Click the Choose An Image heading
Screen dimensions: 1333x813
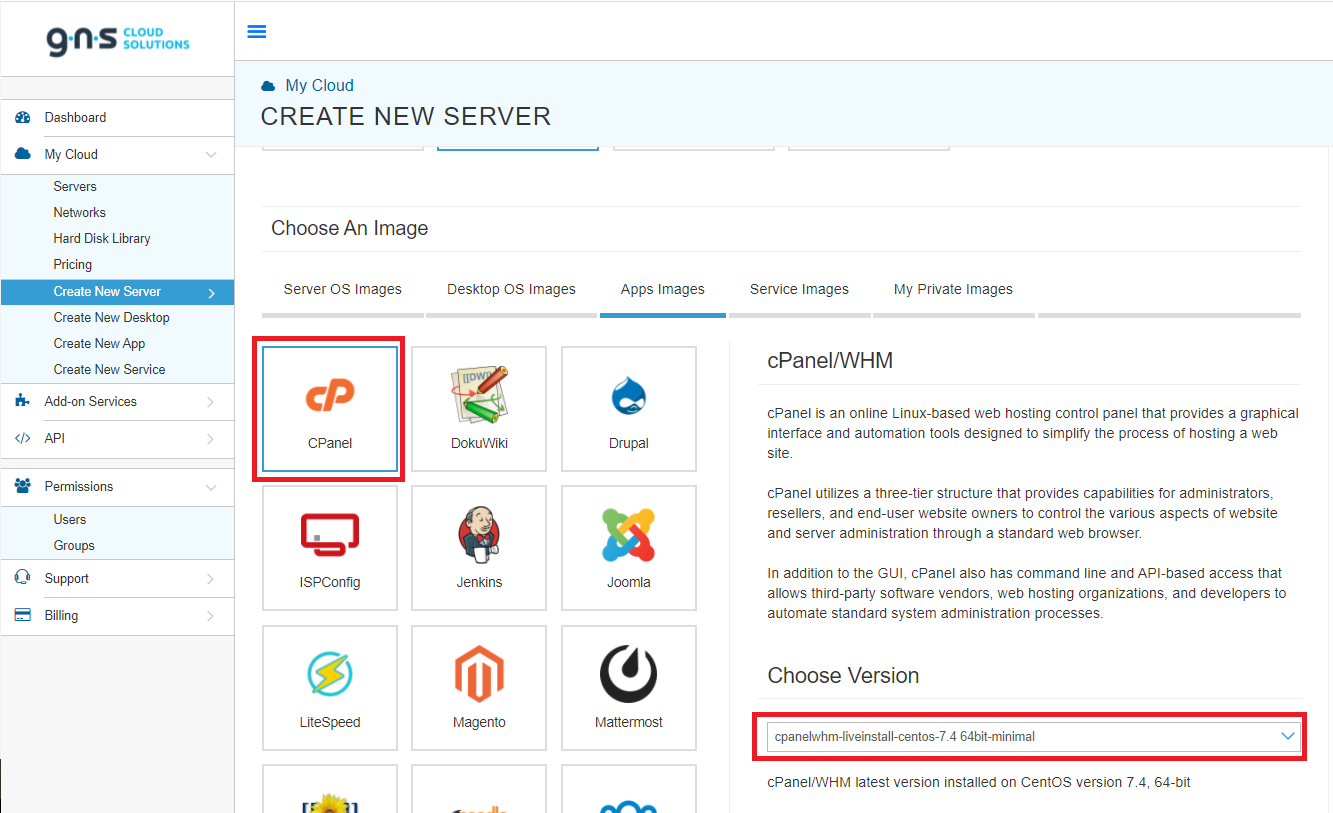tap(349, 228)
